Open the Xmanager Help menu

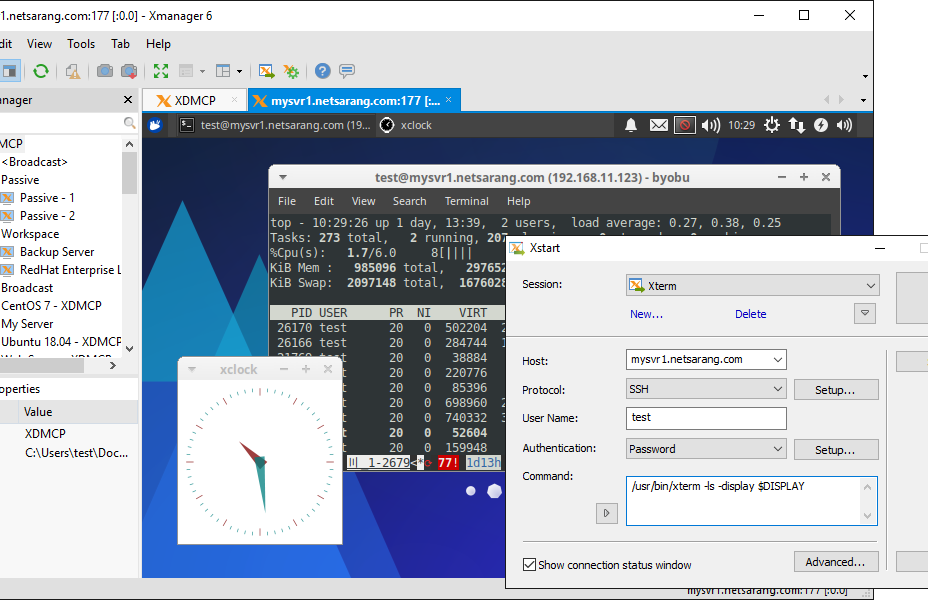(158, 44)
